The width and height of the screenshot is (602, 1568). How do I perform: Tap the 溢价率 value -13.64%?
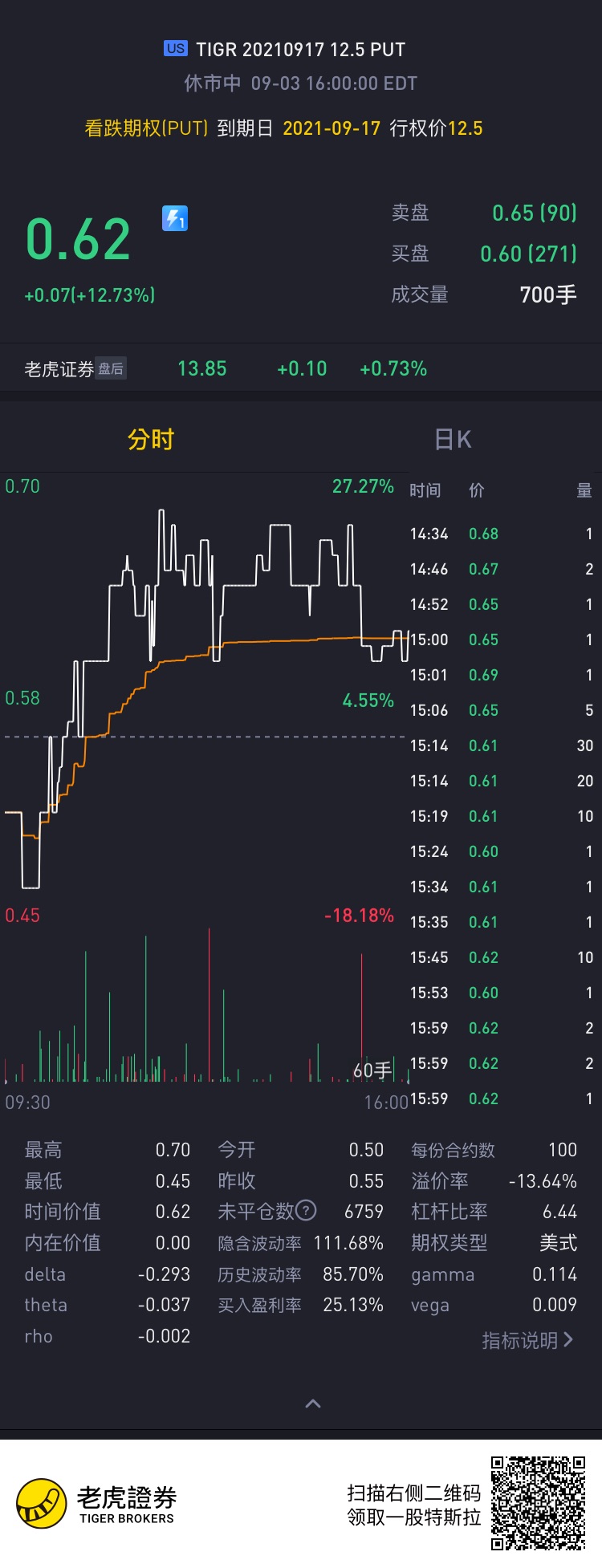click(543, 1181)
